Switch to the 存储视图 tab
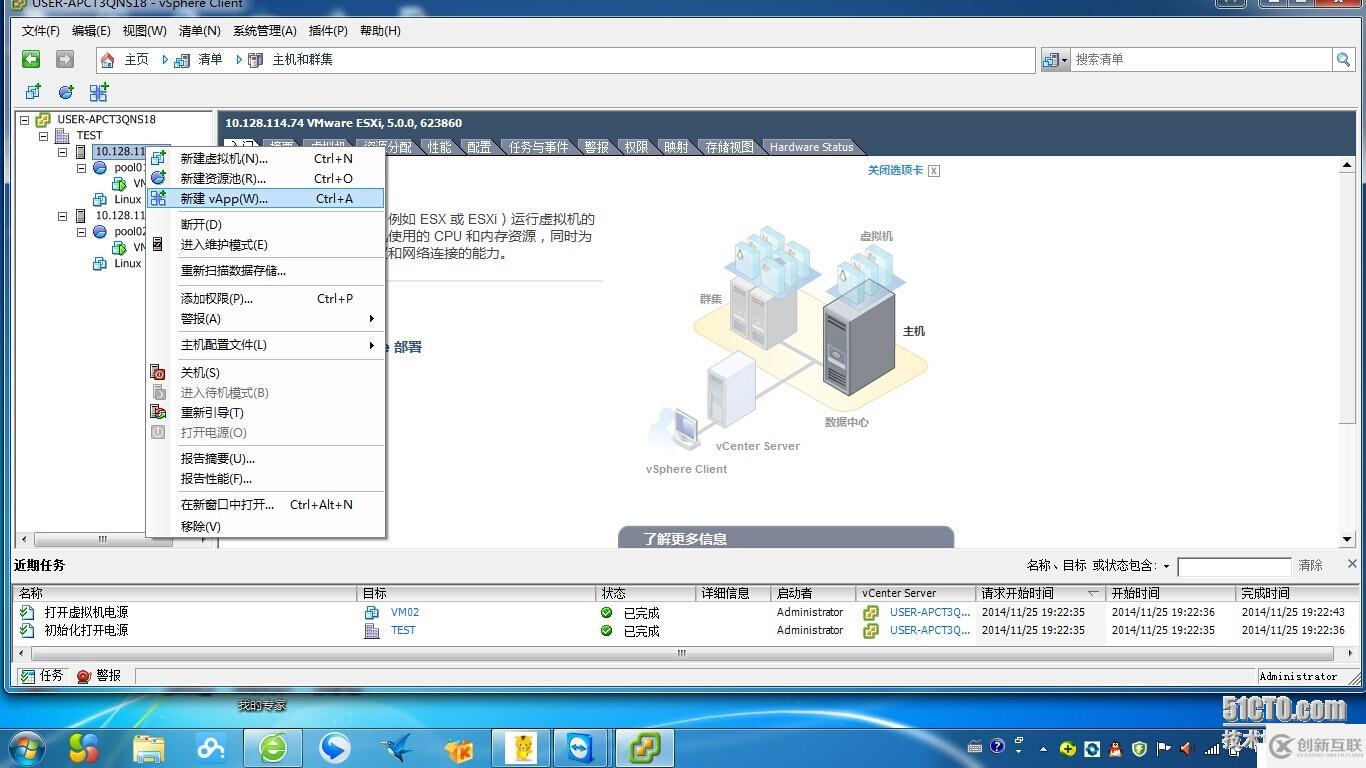 (729, 147)
